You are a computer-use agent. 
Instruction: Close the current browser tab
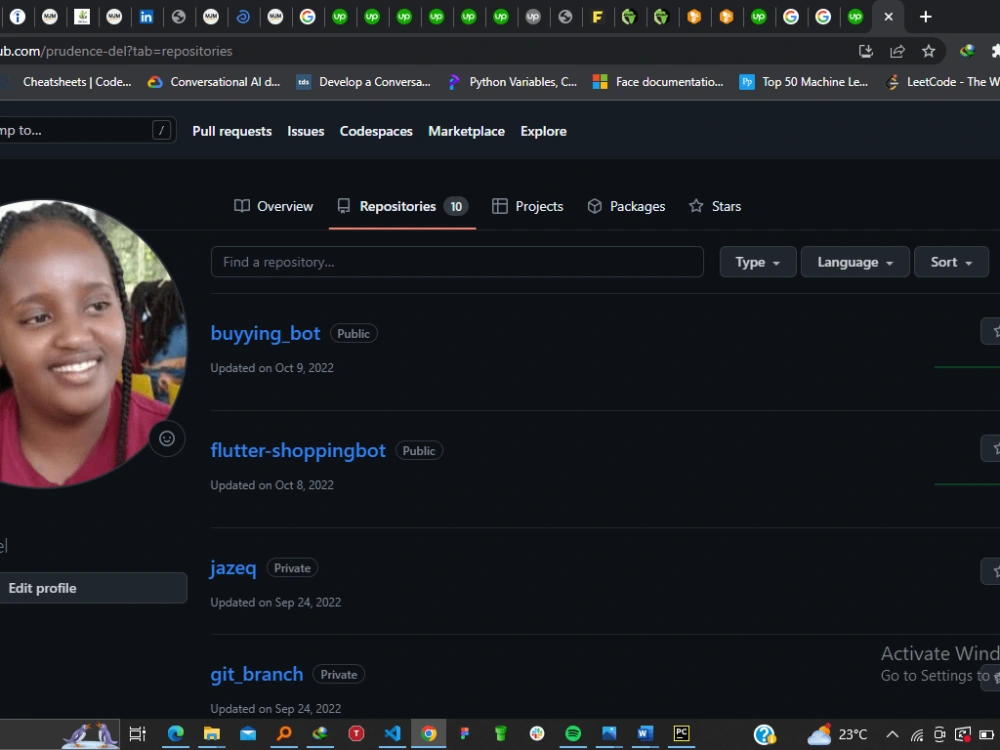[x=888, y=17]
